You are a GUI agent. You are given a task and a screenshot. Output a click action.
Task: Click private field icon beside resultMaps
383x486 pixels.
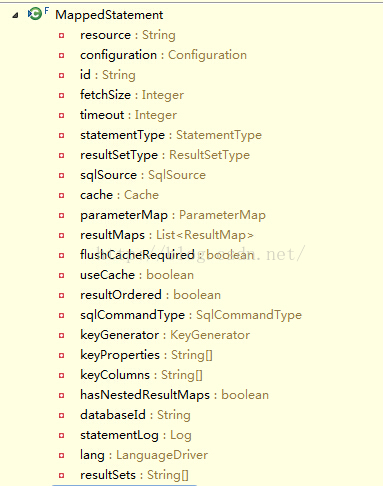(61, 235)
